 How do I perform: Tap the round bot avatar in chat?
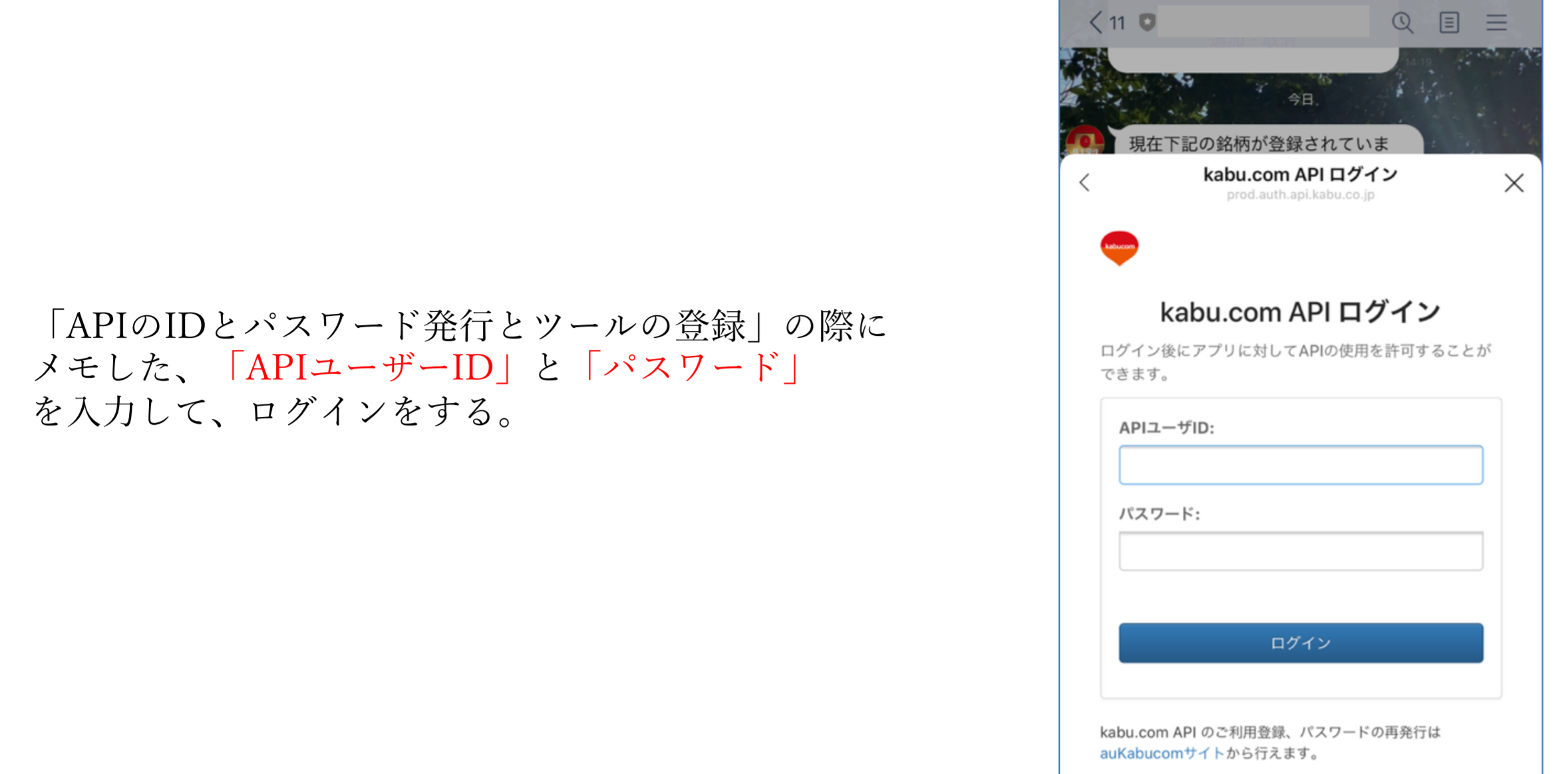point(1085,140)
